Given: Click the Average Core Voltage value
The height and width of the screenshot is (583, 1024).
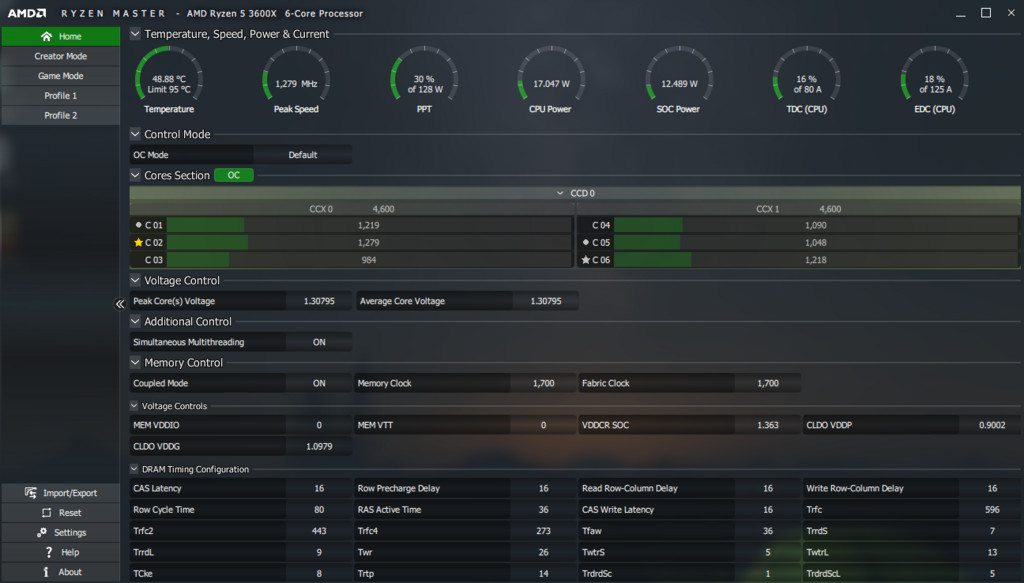Looking at the screenshot, I should [545, 301].
